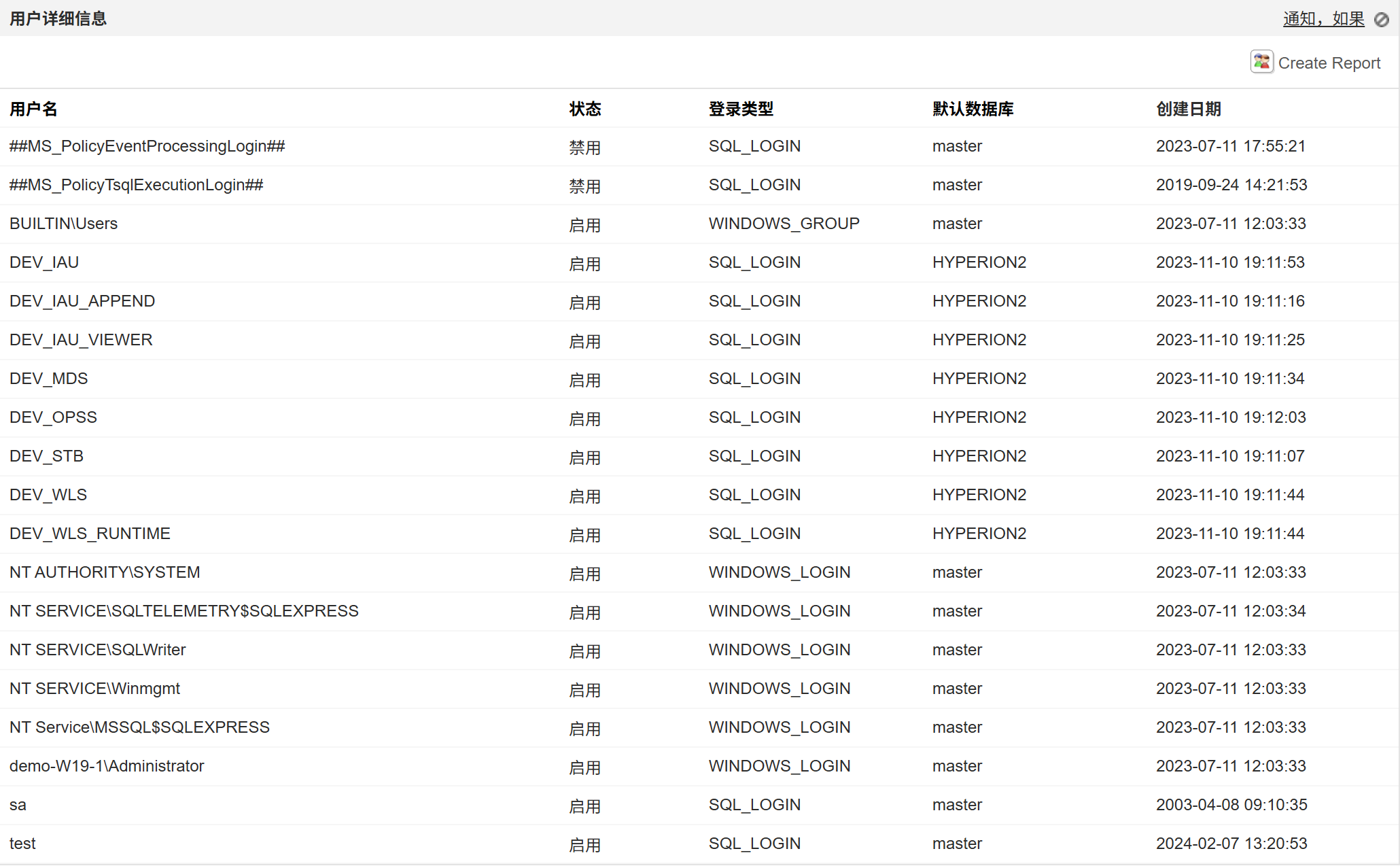Click the 用户详细信息 panel title

(x=58, y=18)
